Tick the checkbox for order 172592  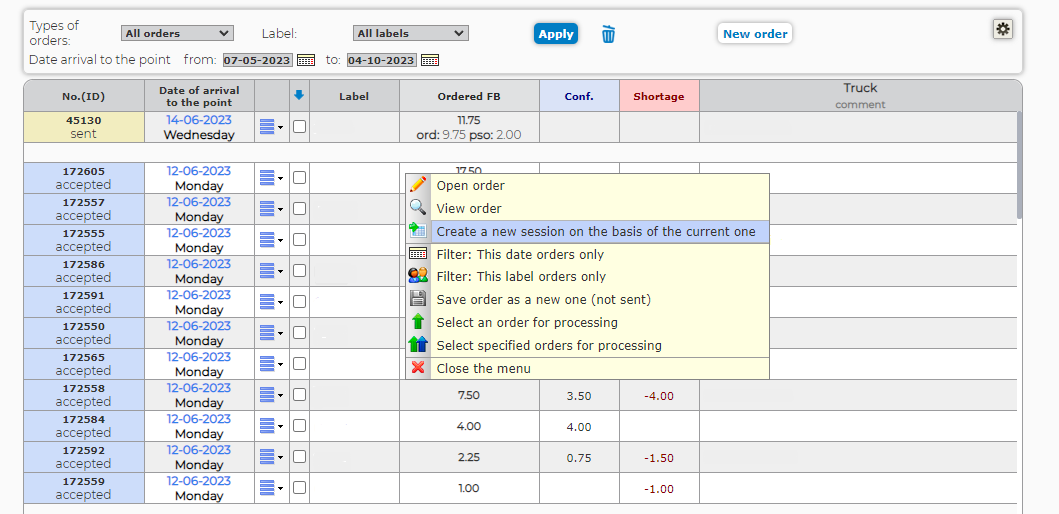(299, 457)
